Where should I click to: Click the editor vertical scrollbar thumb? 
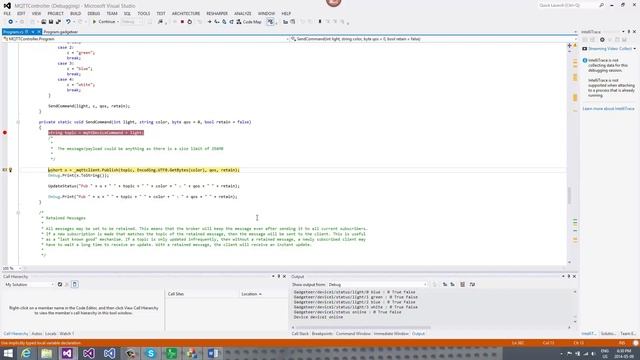coord(569,195)
